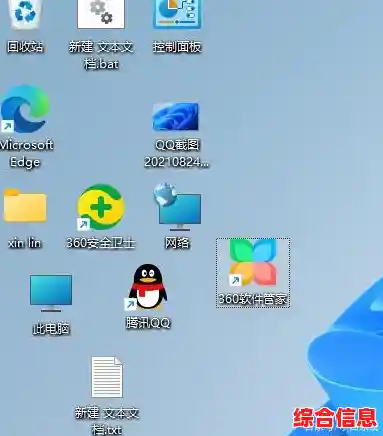Launch the 腾讯QQ penguin icon
Viewport: 383px width, 436px height.
pos(147,287)
